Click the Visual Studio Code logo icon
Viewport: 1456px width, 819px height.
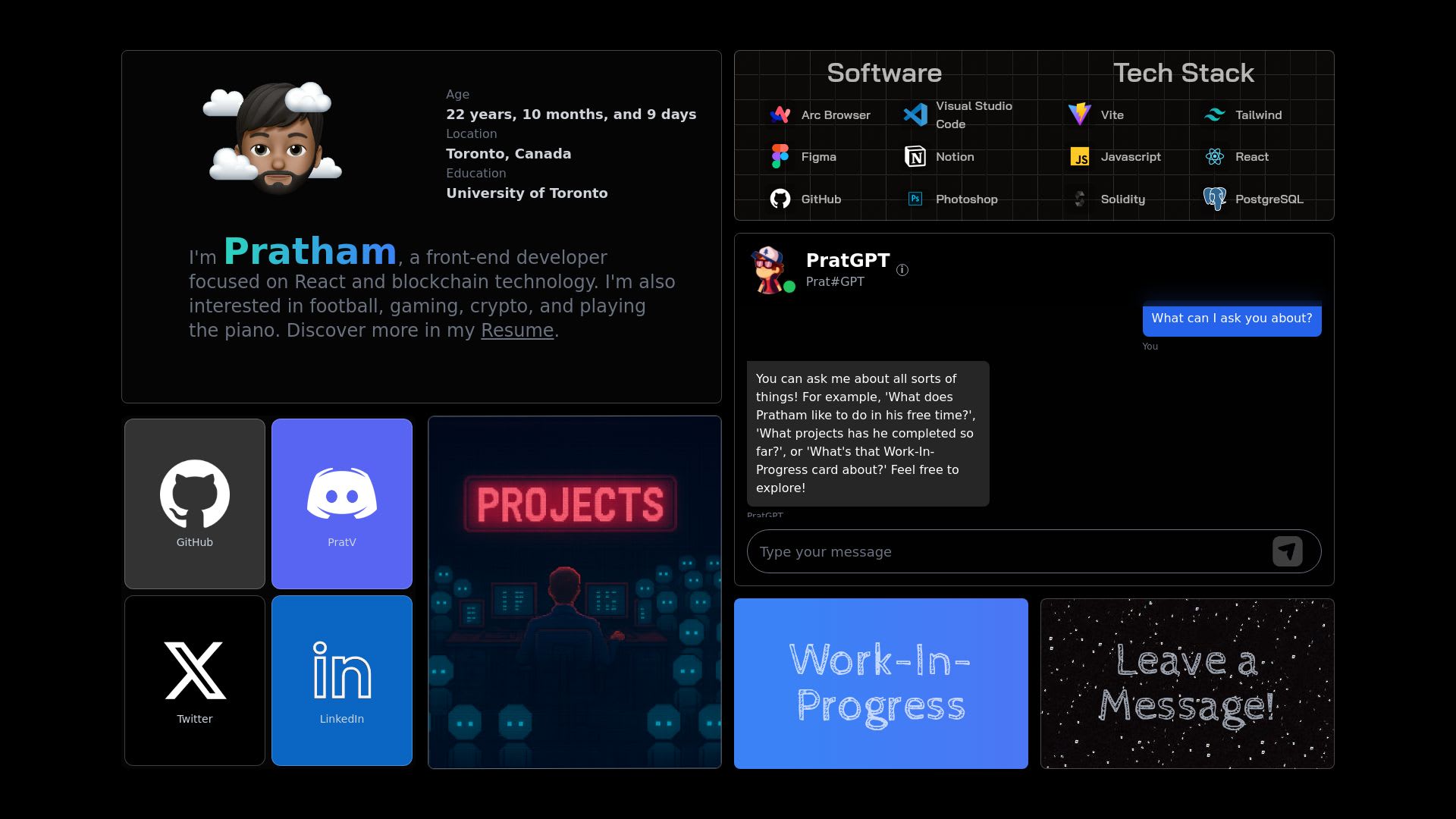point(915,115)
